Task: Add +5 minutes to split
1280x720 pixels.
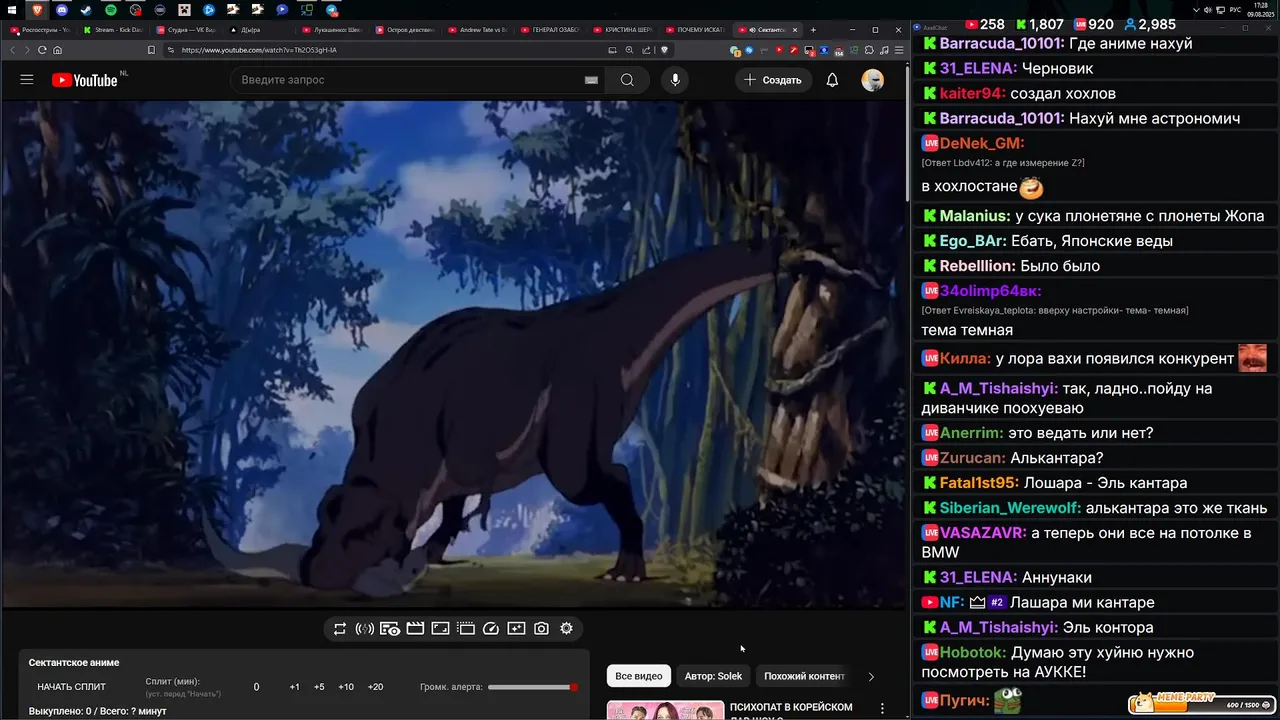Action: point(319,687)
